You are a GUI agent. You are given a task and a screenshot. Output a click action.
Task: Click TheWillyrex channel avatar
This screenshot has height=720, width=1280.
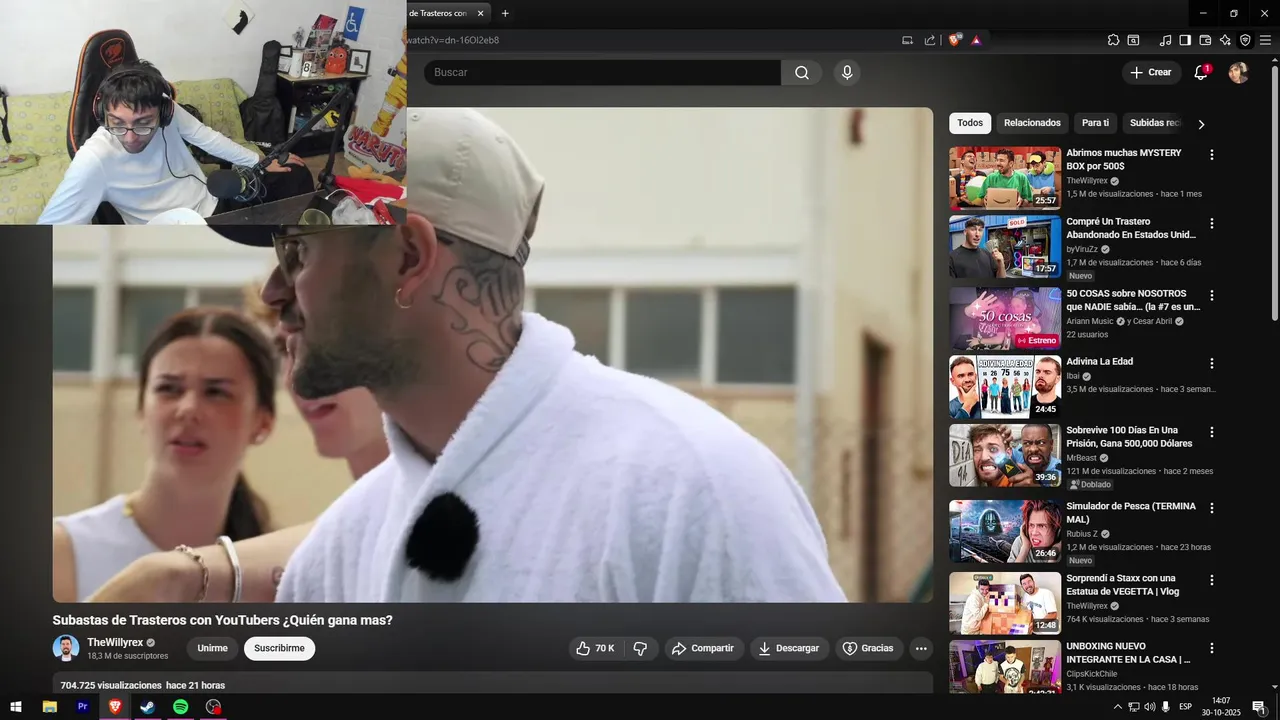[66, 648]
